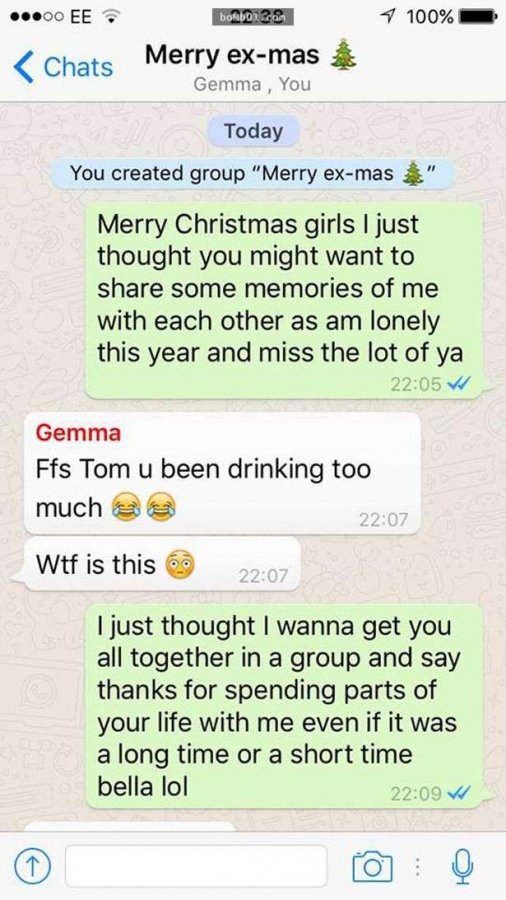Viewport: 506px width, 900px height.
Task: Tap the upload arrow attachment icon
Action: click(34, 866)
